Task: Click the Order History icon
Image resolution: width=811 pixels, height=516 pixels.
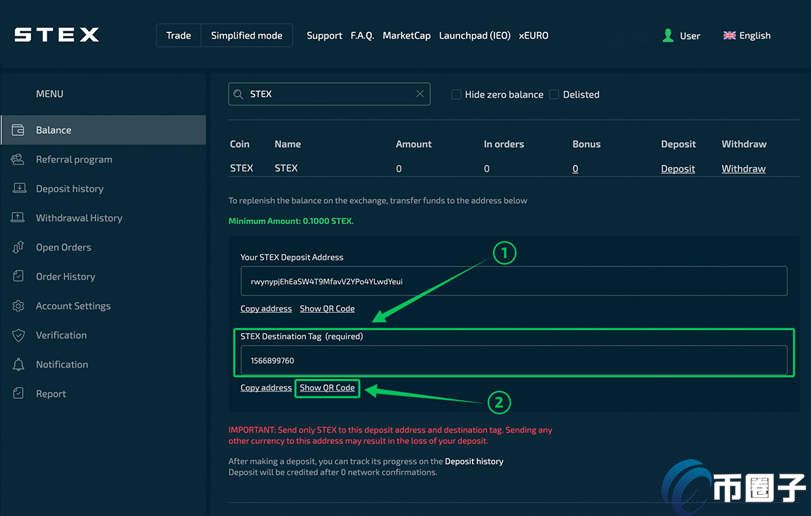Action: coord(18,276)
